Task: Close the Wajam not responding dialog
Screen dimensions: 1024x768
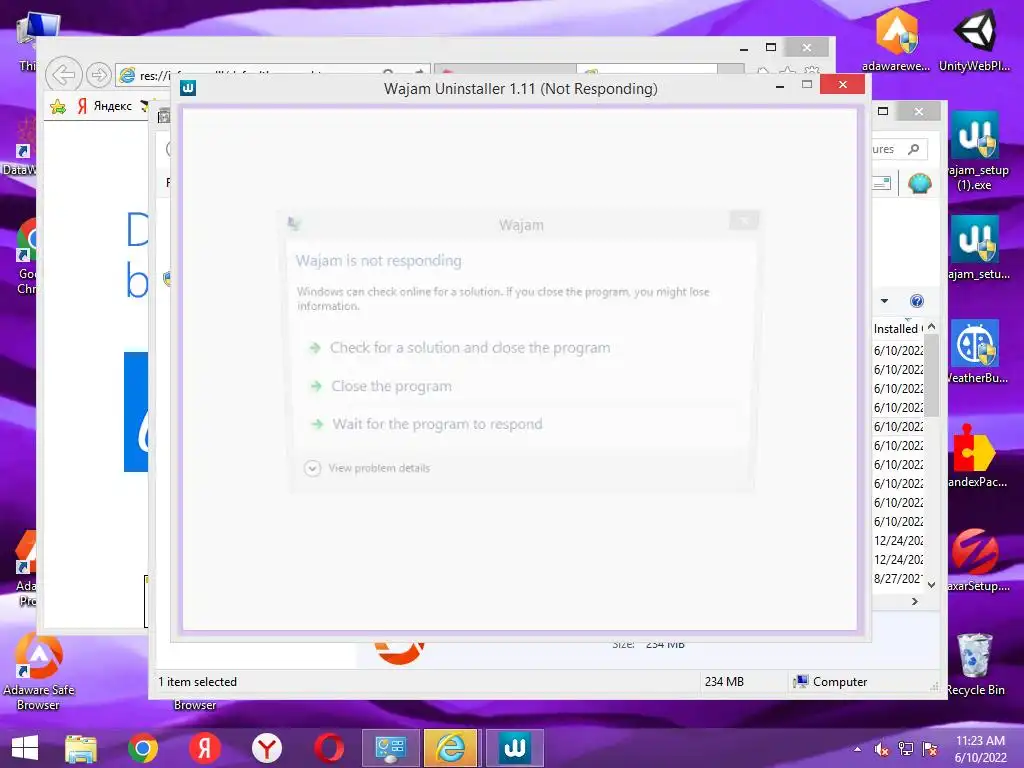Action: pyautogui.click(x=744, y=221)
